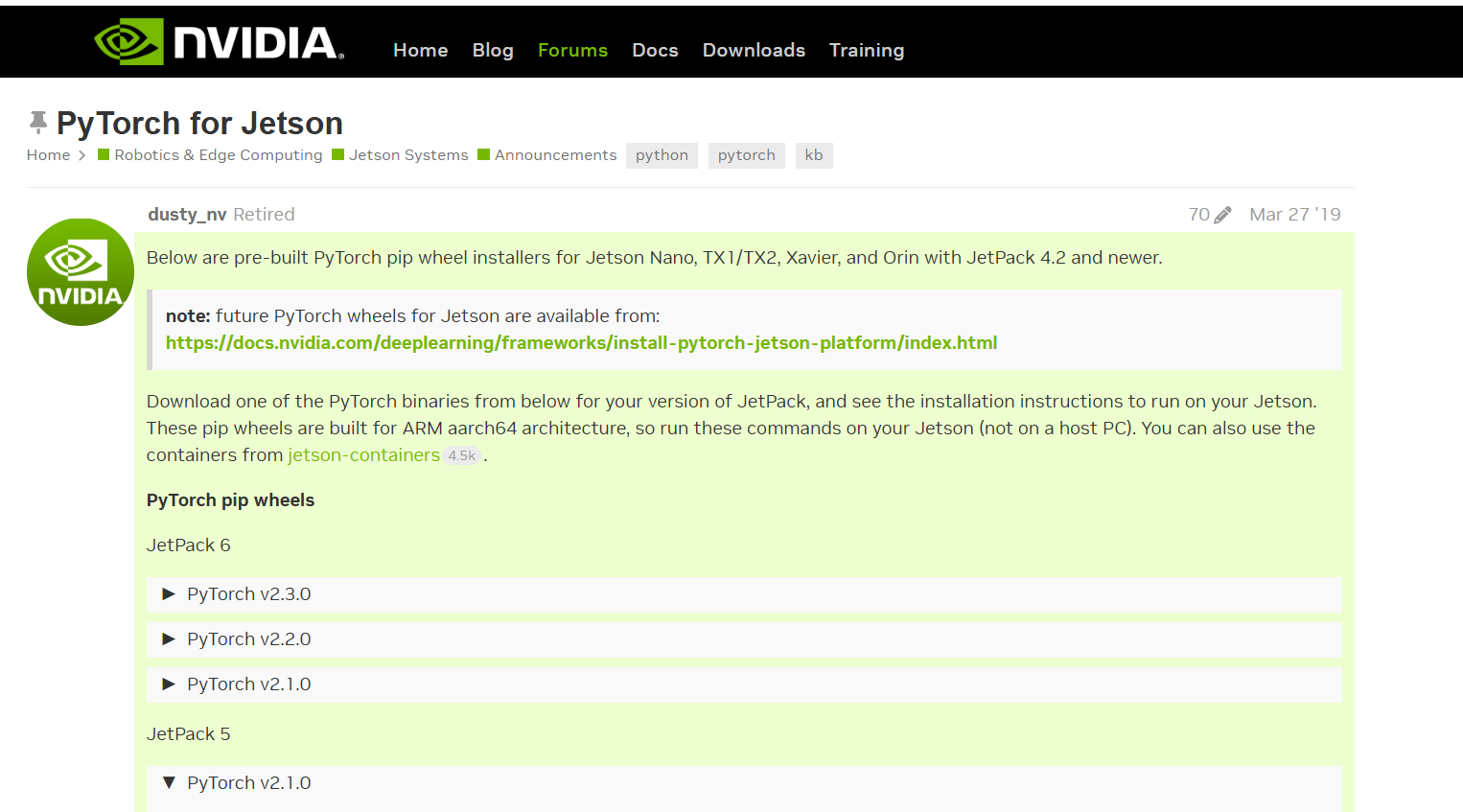Screen dimensions: 1463x812
Task: Open the Jetson Systems category
Action: click(408, 155)
